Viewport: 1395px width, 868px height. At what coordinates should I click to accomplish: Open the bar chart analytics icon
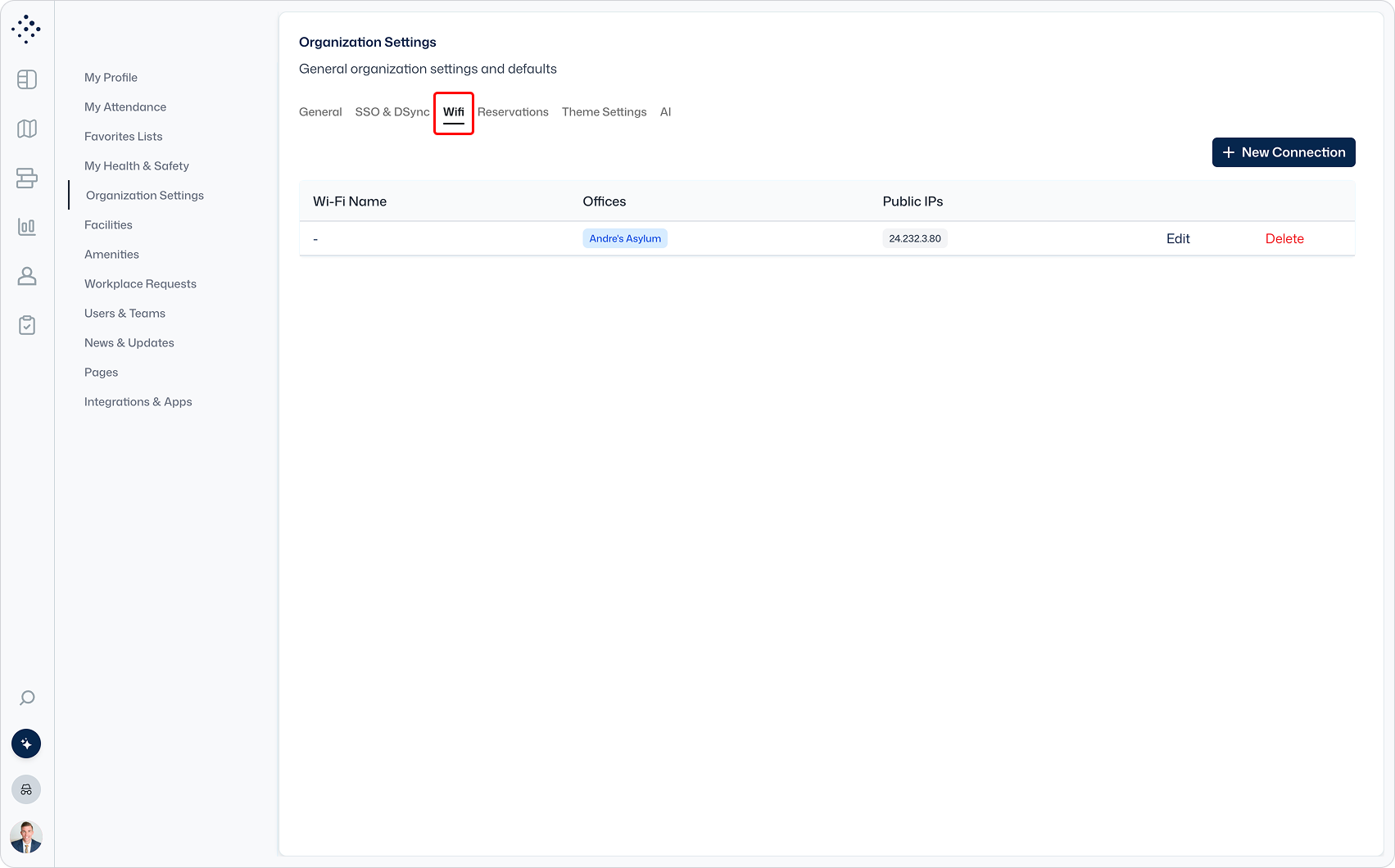[27, 227]
